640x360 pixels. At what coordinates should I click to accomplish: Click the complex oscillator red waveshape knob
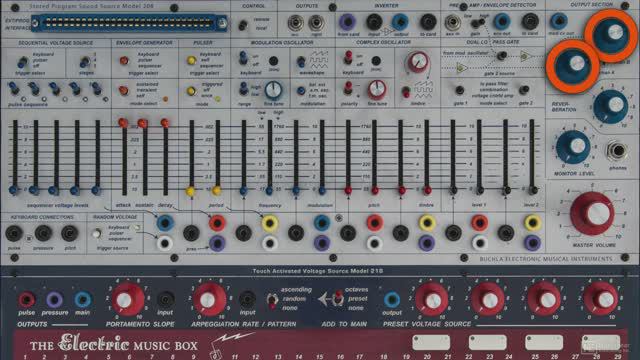(418, 62)
